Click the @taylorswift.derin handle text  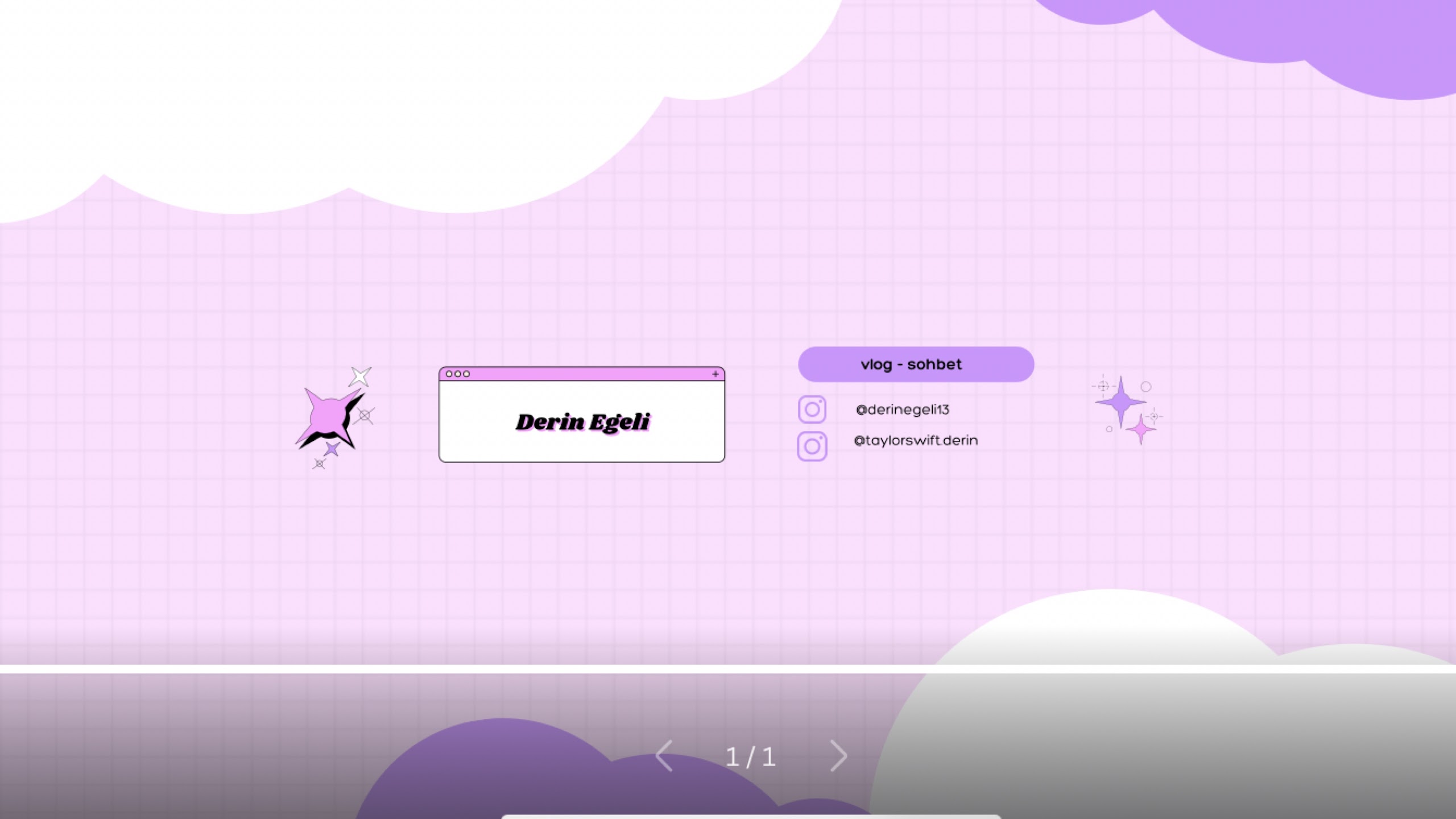[x=916, y=440]
